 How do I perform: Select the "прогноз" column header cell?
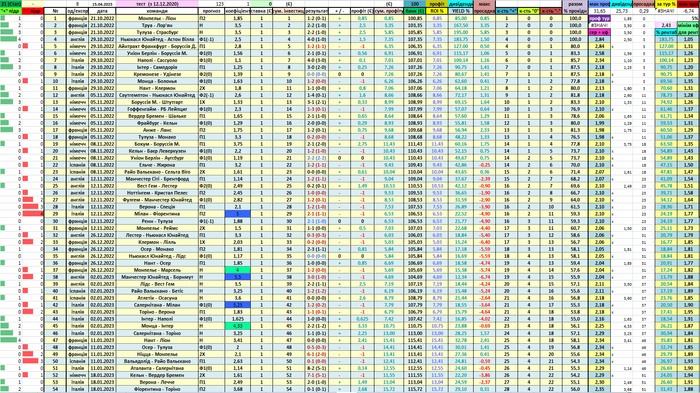tap(211, 11)
